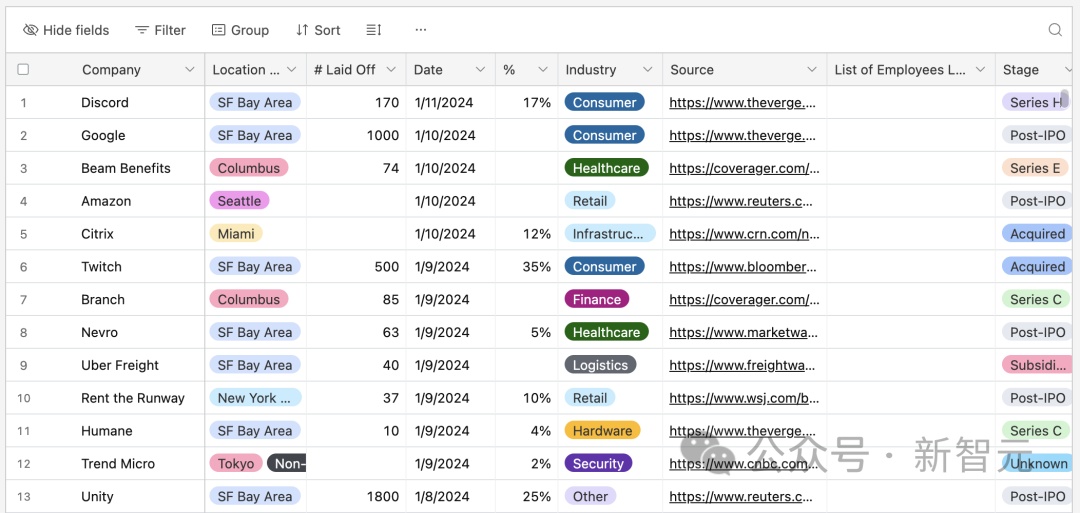Click the purple Security tag for Trend Micro

(x=598, y=464)
